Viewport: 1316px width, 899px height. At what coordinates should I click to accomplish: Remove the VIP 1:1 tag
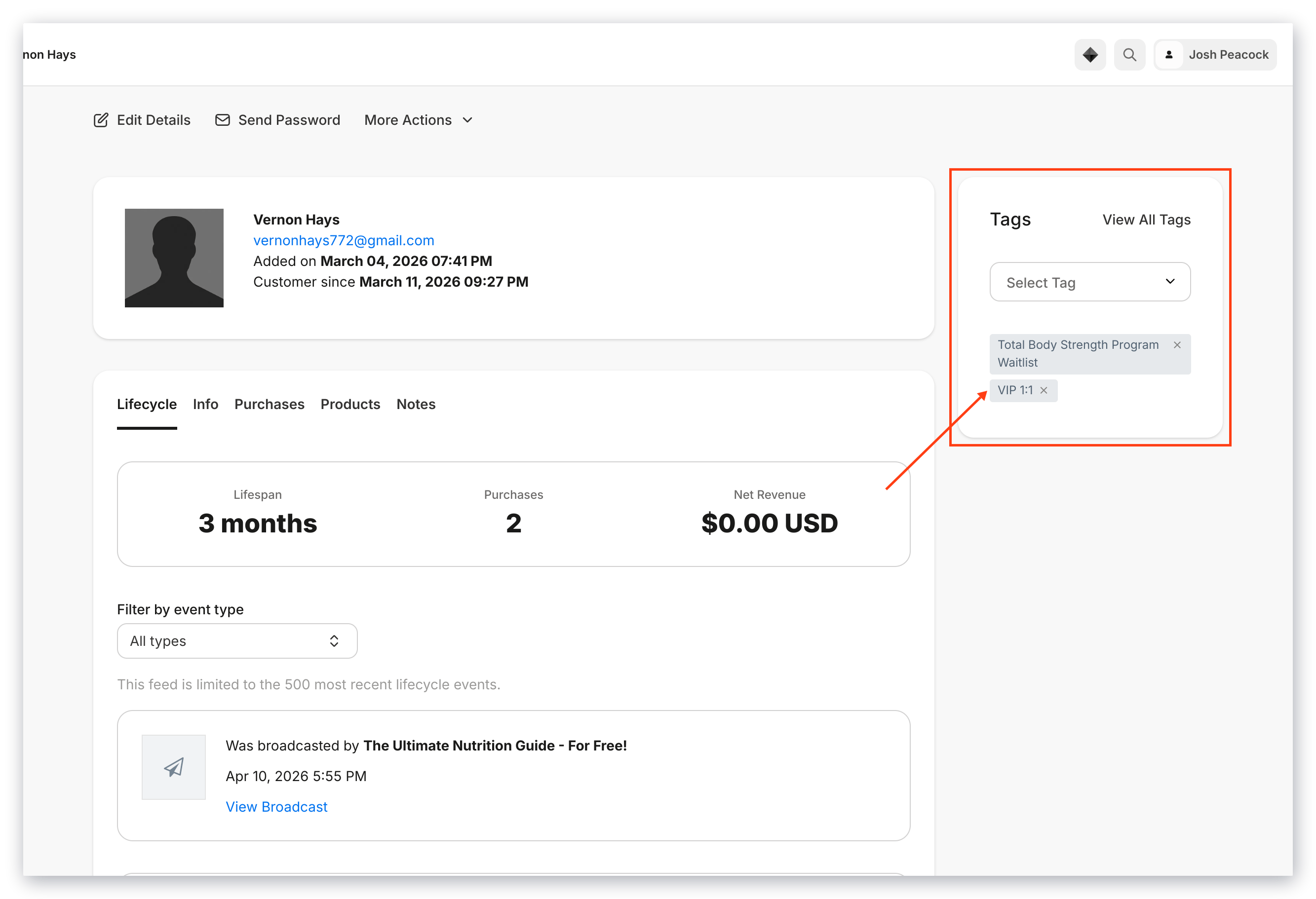(x=1044, y=390)
